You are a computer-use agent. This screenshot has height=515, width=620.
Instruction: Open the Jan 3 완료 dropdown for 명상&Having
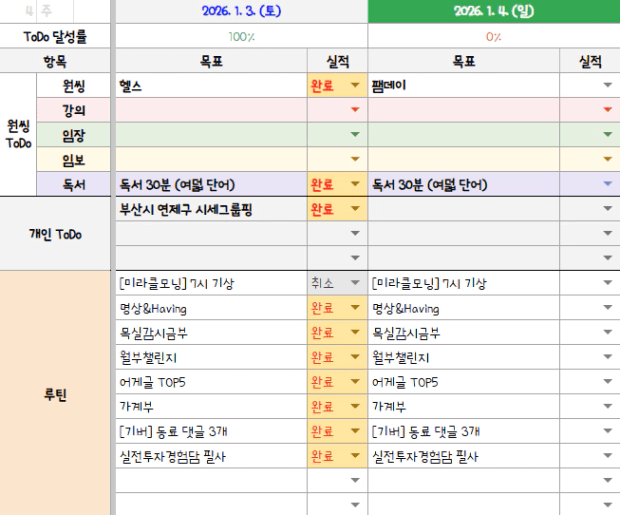(355, 307)
